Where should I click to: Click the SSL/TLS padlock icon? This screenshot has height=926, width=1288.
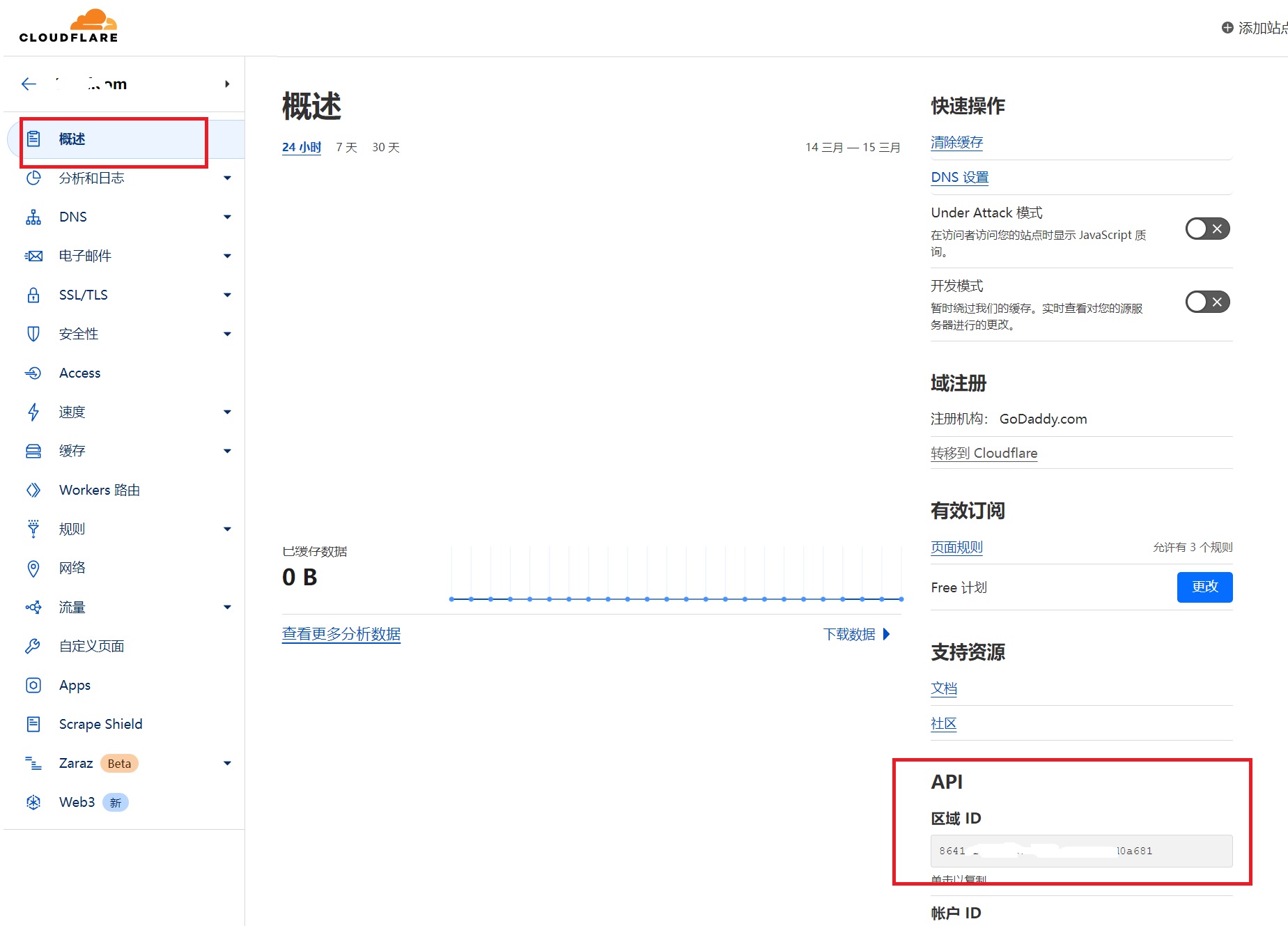coord(33,295)
